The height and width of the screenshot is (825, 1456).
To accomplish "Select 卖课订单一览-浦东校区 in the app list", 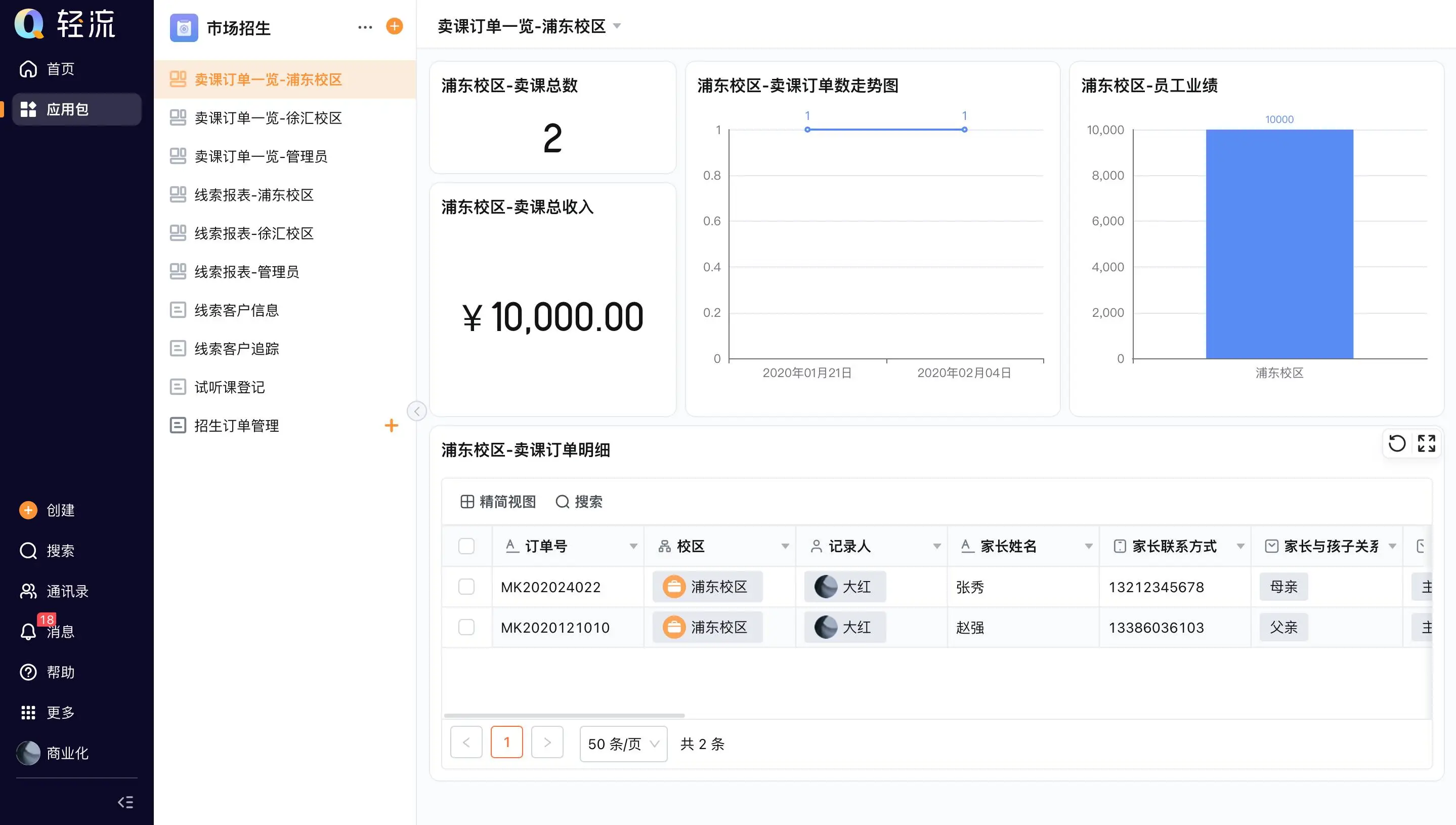I will pos(285,79).
